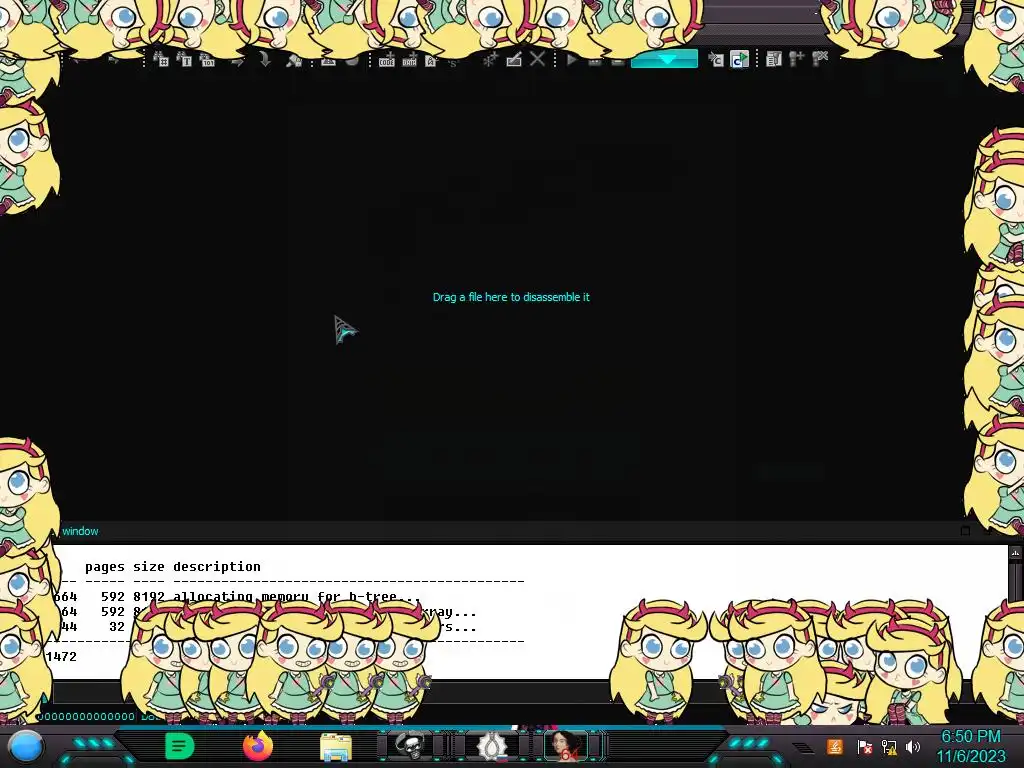Click the Action Center flag tray icon
1024x768 pixels.
pyautogui.click(x=865, y=746)
